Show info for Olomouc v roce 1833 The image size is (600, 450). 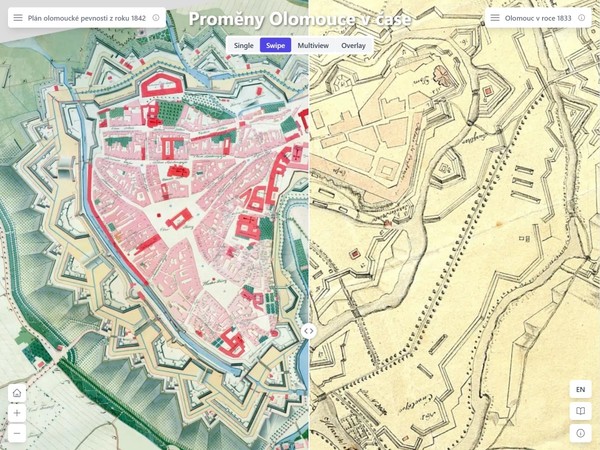click(x=582, y=18)
